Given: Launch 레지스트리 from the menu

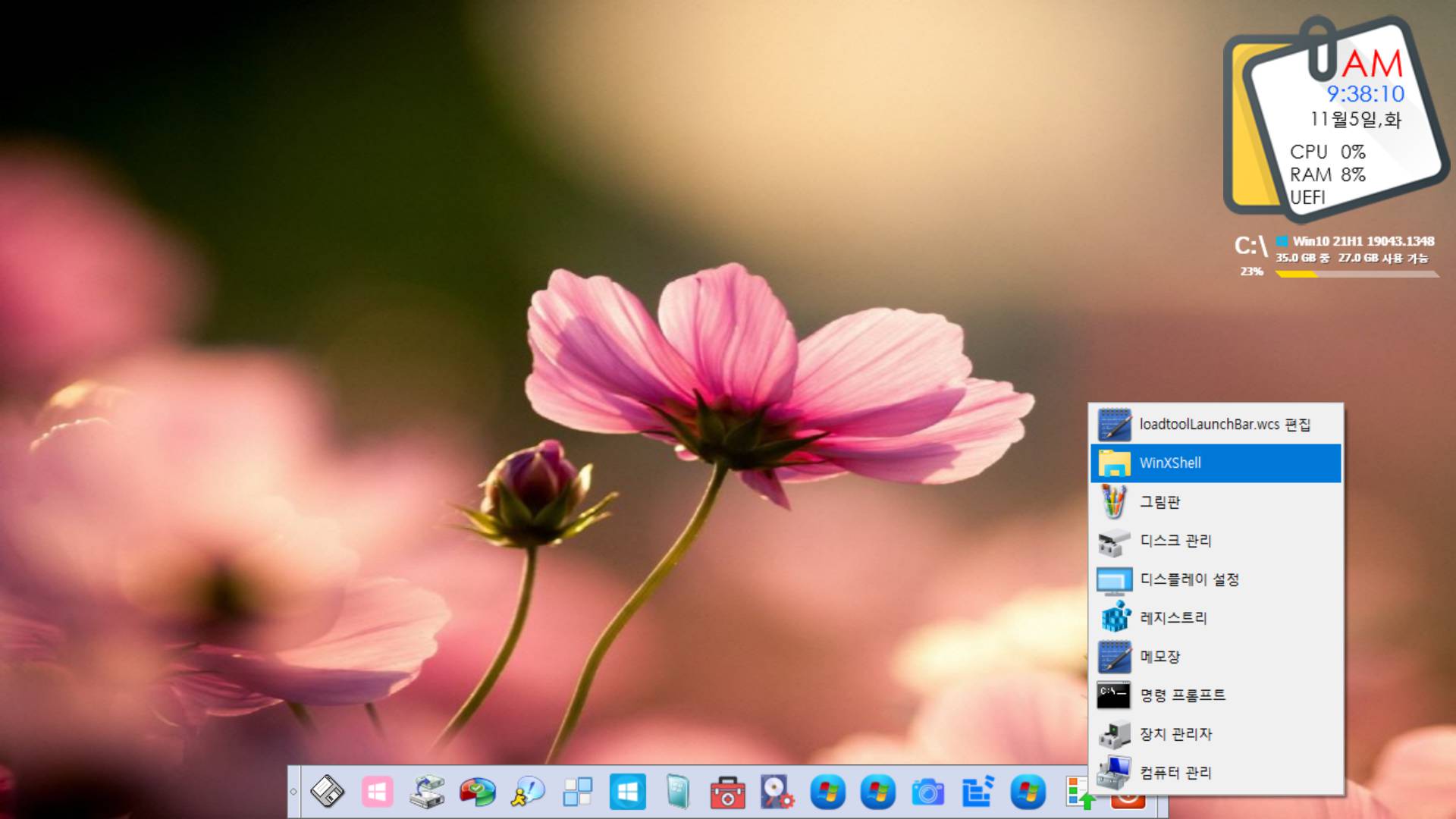Looking at the screenshot, I should coord(1216,617).
